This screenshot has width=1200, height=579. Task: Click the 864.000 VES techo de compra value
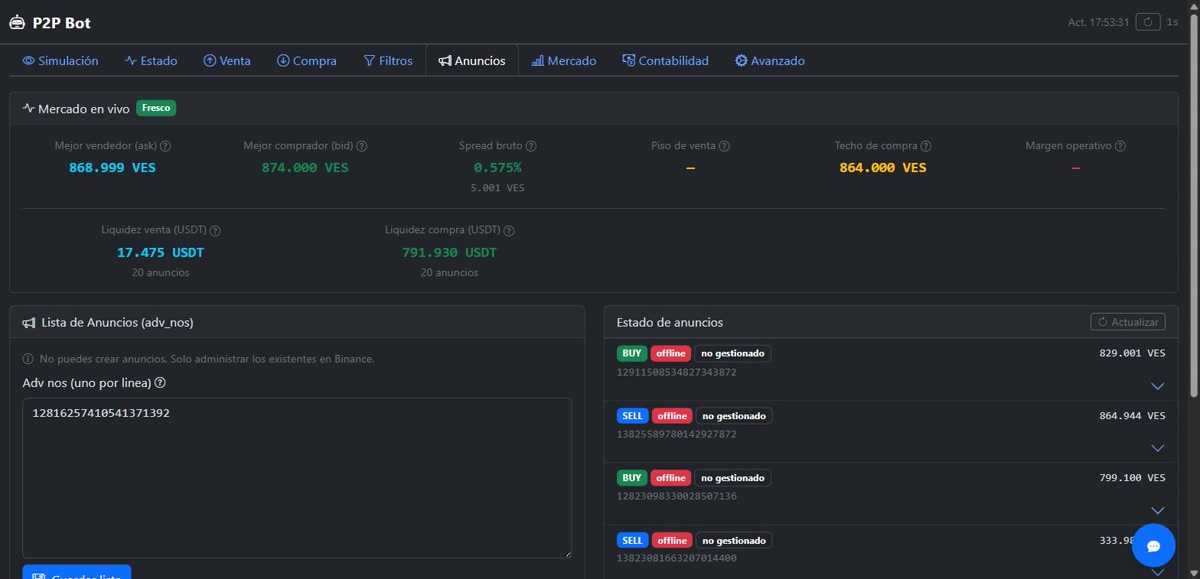(x=883, y=168)
